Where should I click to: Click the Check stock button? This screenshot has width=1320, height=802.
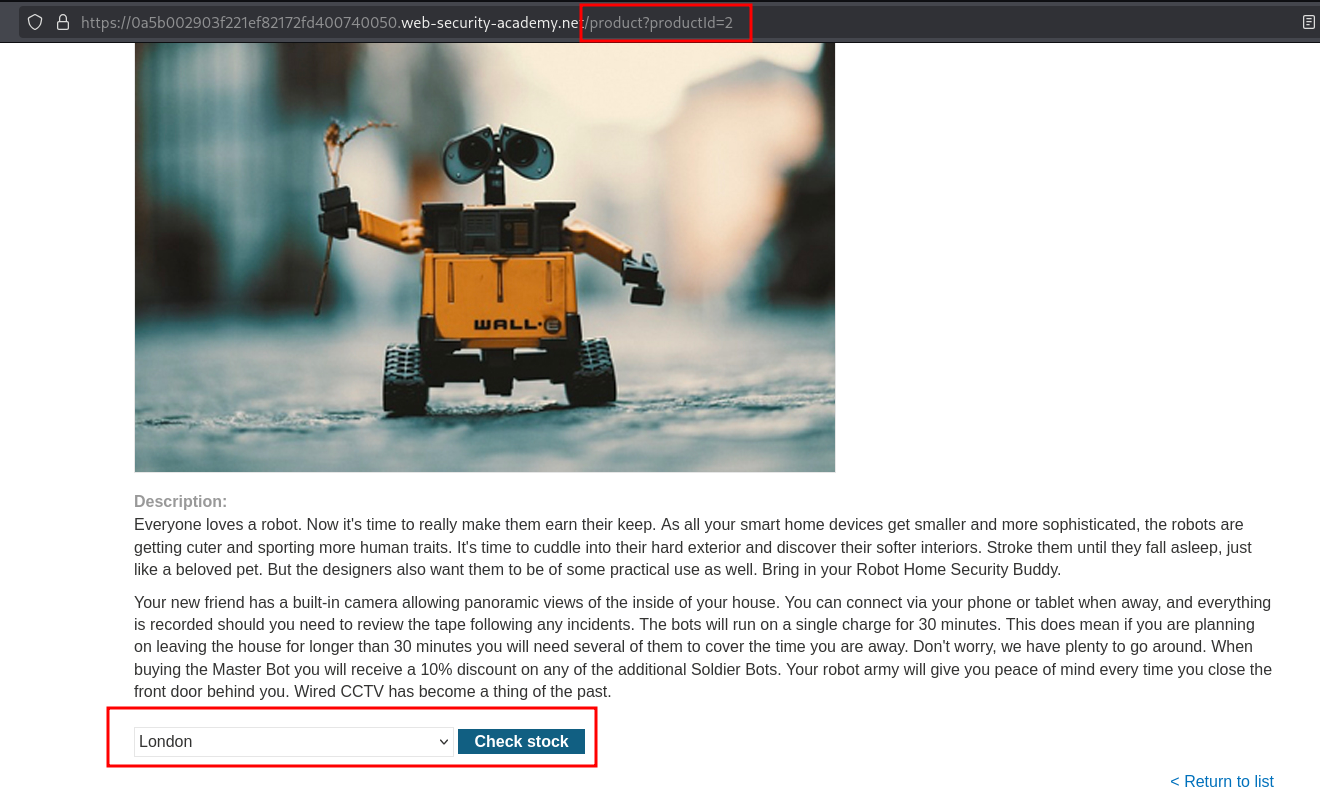(x=521, y=742)
